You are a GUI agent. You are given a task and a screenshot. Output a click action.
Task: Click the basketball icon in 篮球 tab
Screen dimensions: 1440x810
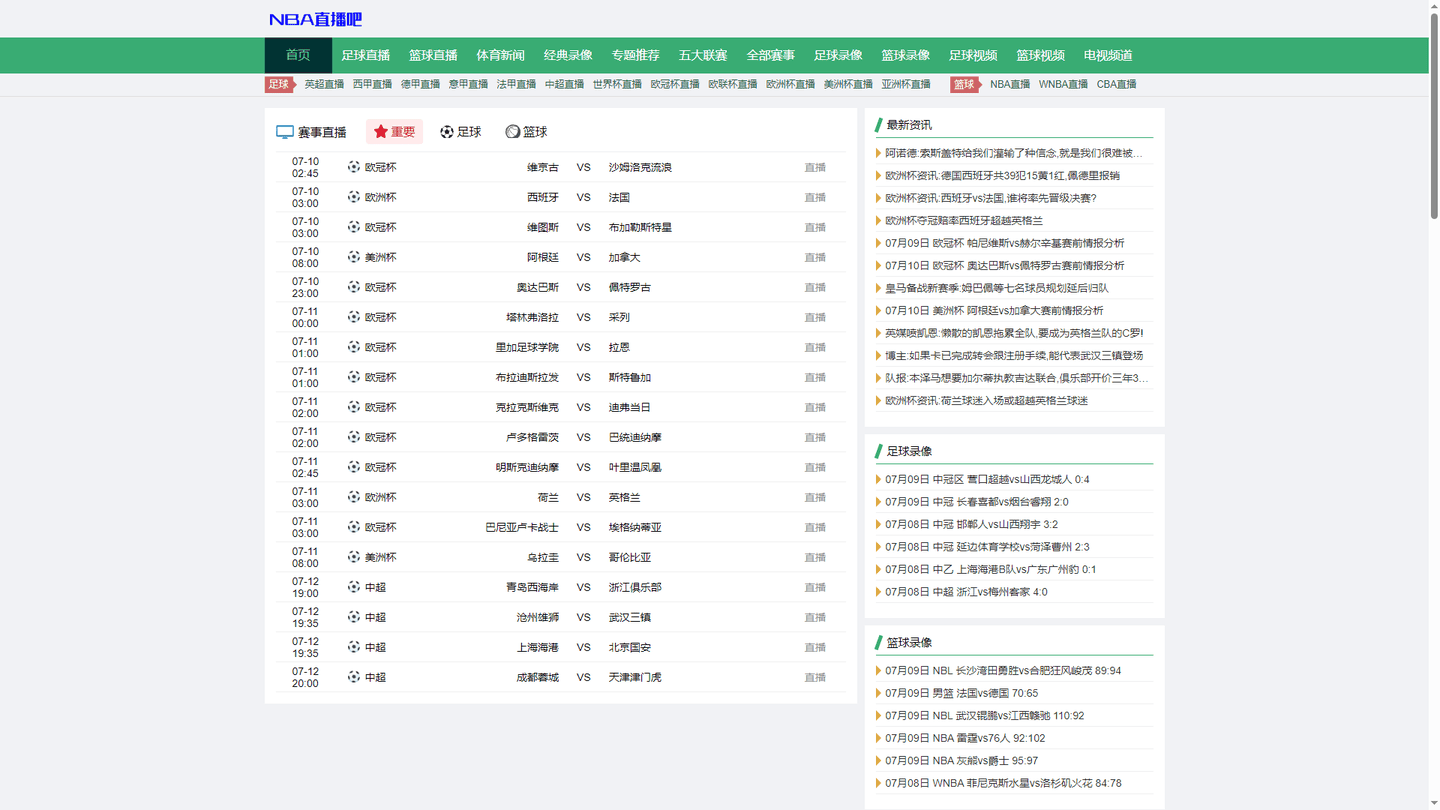point(513,132)
